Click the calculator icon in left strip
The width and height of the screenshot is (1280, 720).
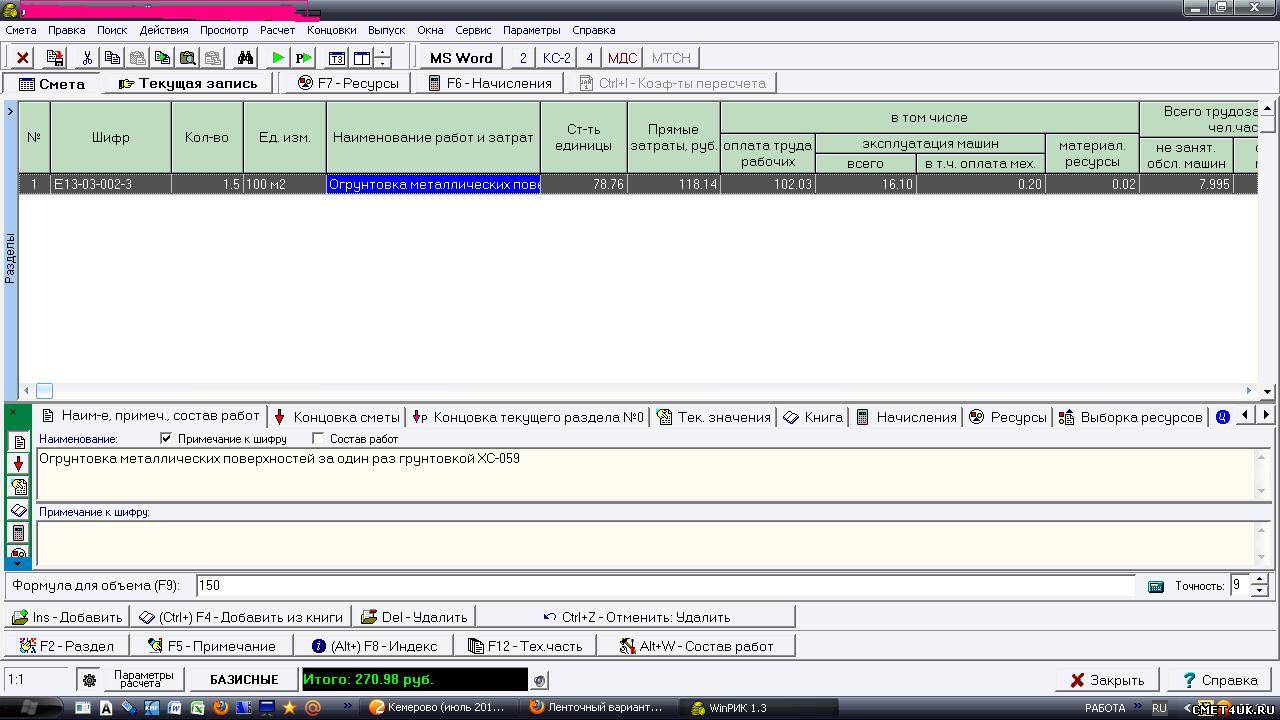pyautogui.click(x=18, y=533)
